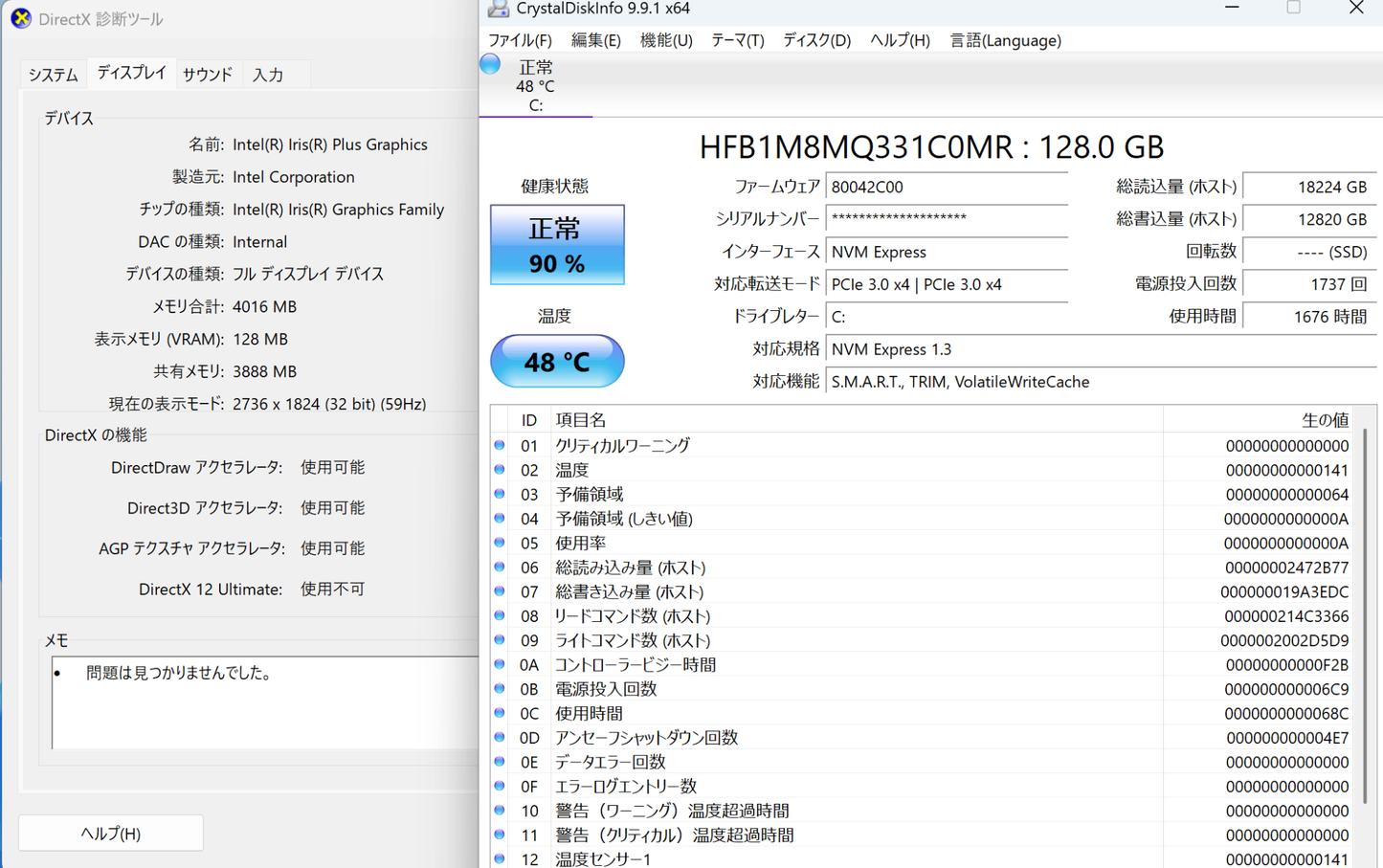Switch to the 入力 tab
Image resolution: width=1383 pixels, height=868 pixels.
point(268,75)
